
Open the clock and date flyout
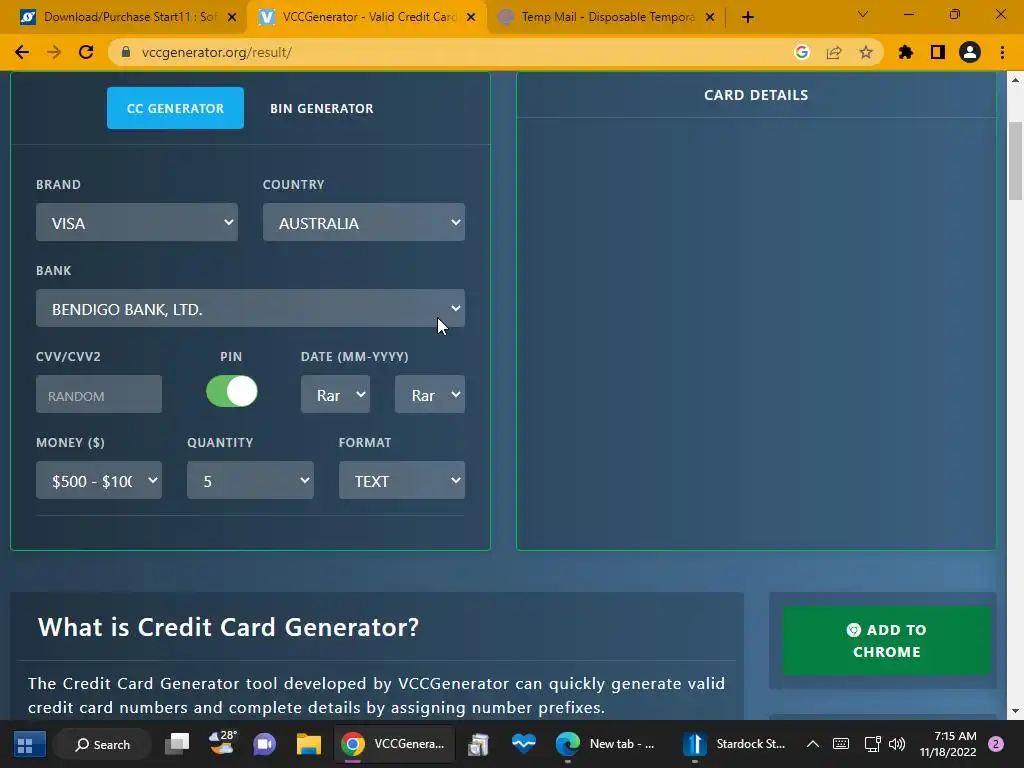click(x=948, y=744)
